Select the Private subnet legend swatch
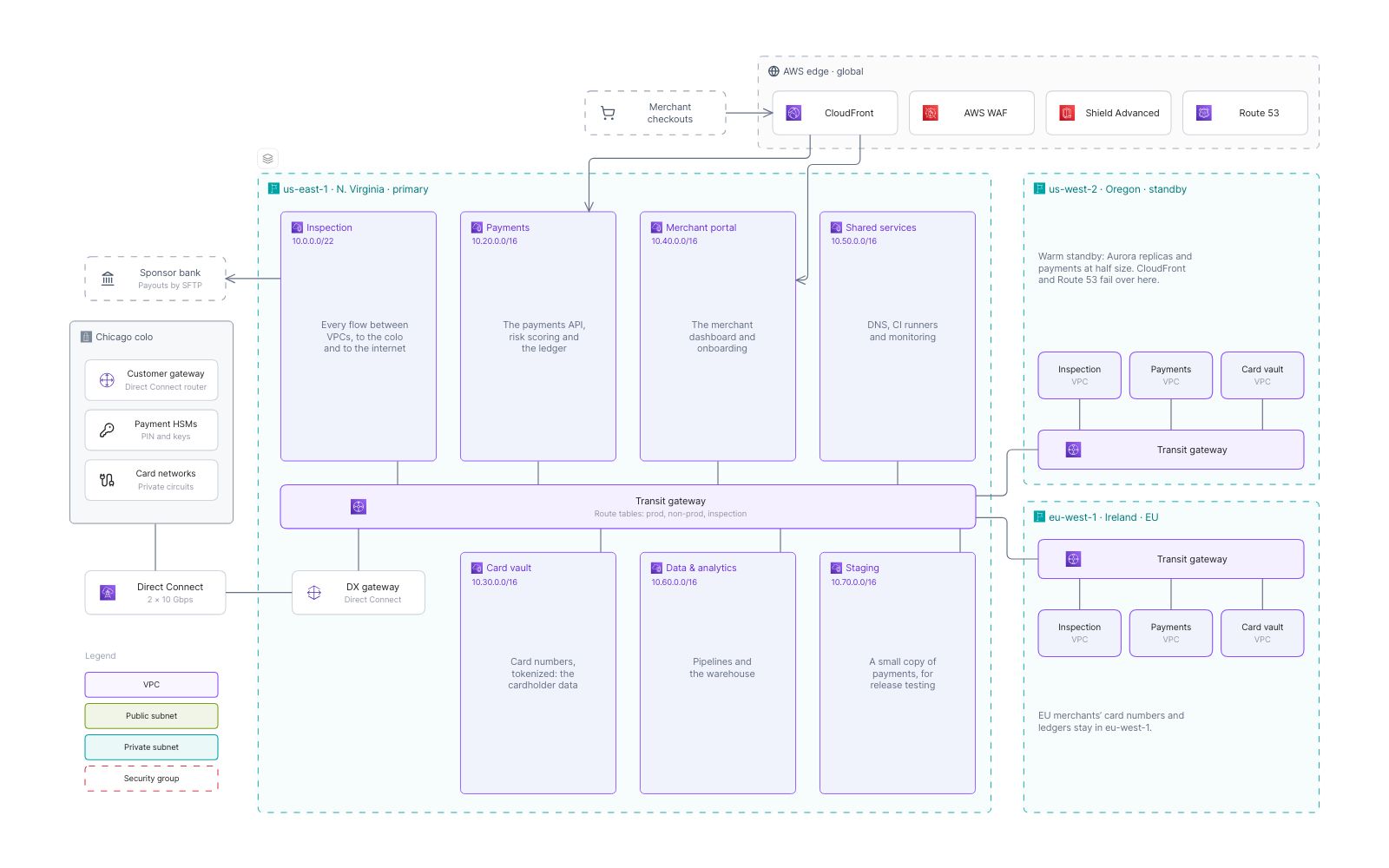 tap(151, 747)
